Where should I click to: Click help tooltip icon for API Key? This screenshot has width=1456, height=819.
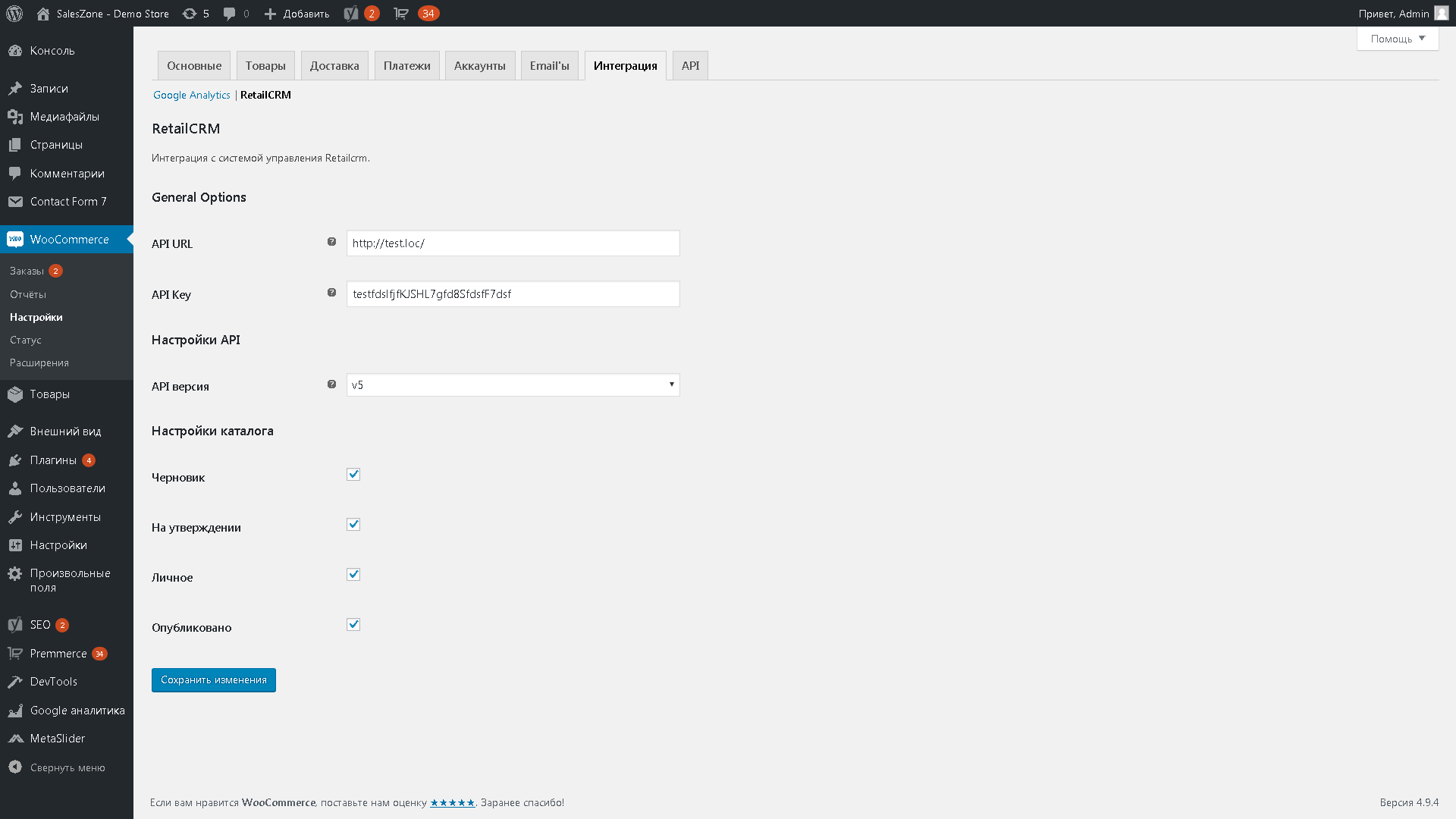(x=331, y=293)
